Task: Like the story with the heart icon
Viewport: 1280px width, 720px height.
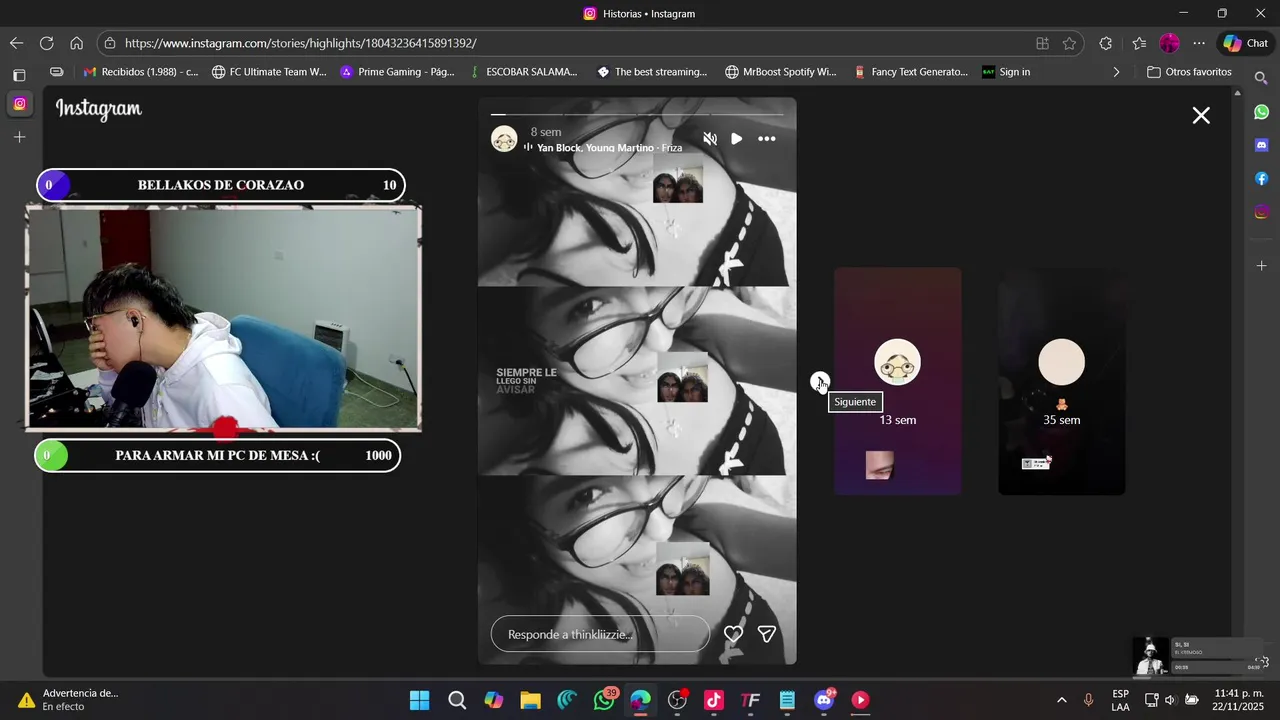Action: [x=733, y=634]
